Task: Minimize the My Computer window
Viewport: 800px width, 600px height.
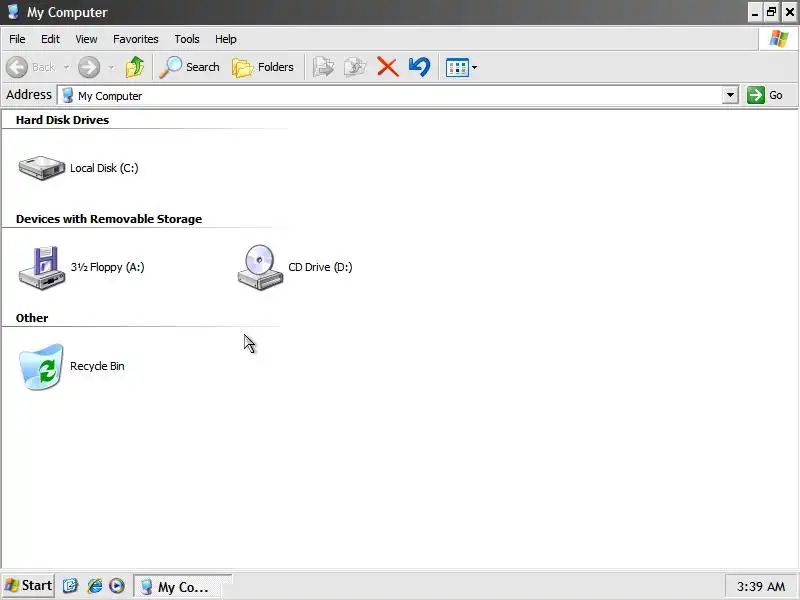Action: (755, 12)
